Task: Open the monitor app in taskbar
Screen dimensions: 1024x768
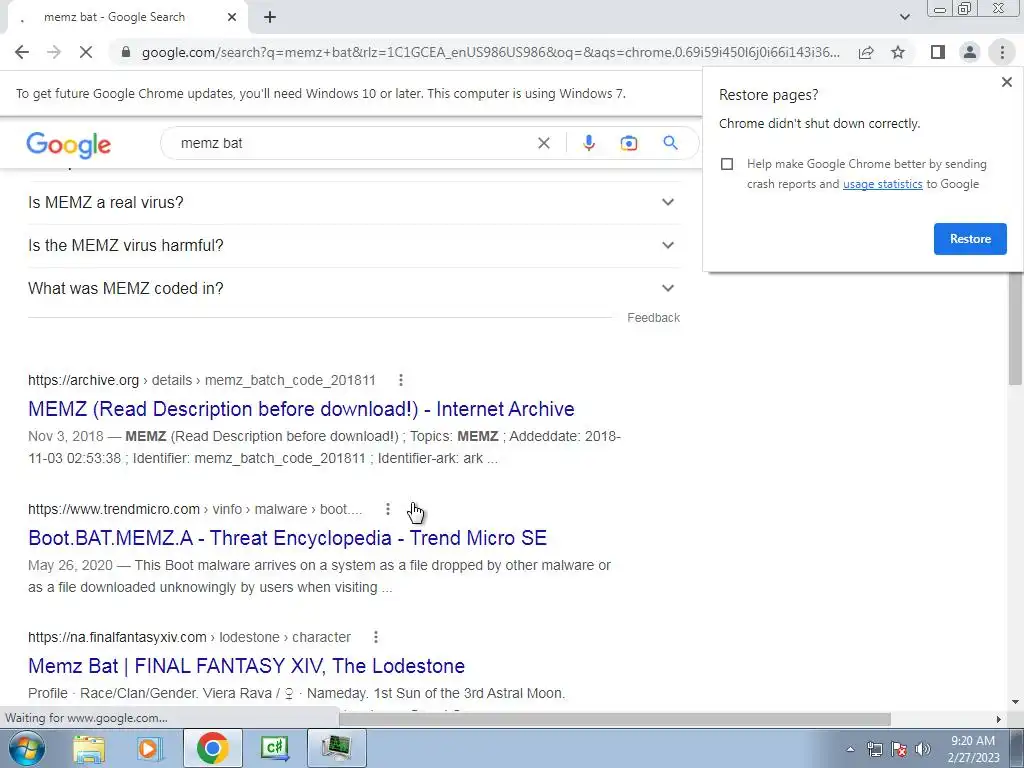Action: coord(336,748)
